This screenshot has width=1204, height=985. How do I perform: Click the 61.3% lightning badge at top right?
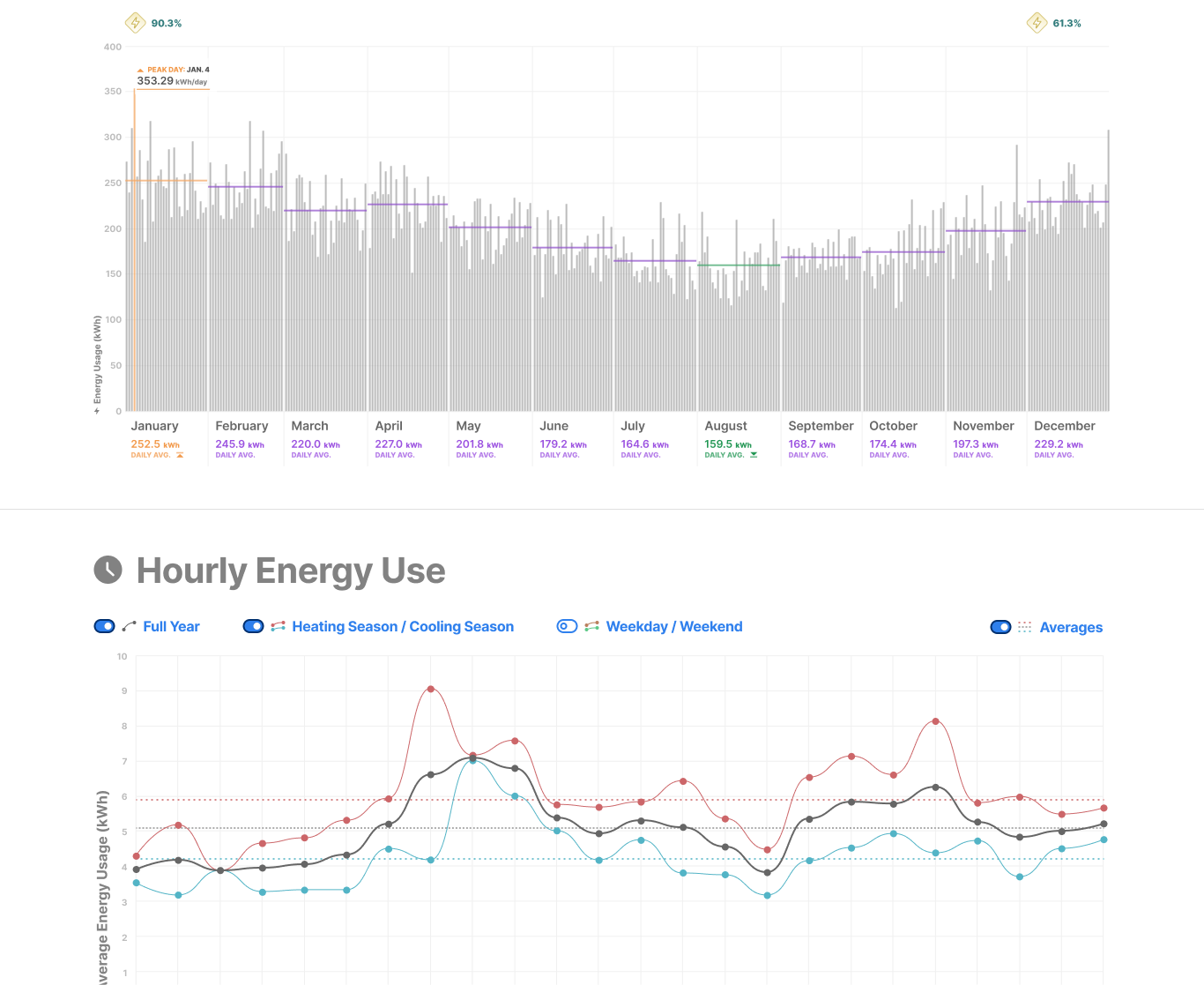(x=1037, y=22)
